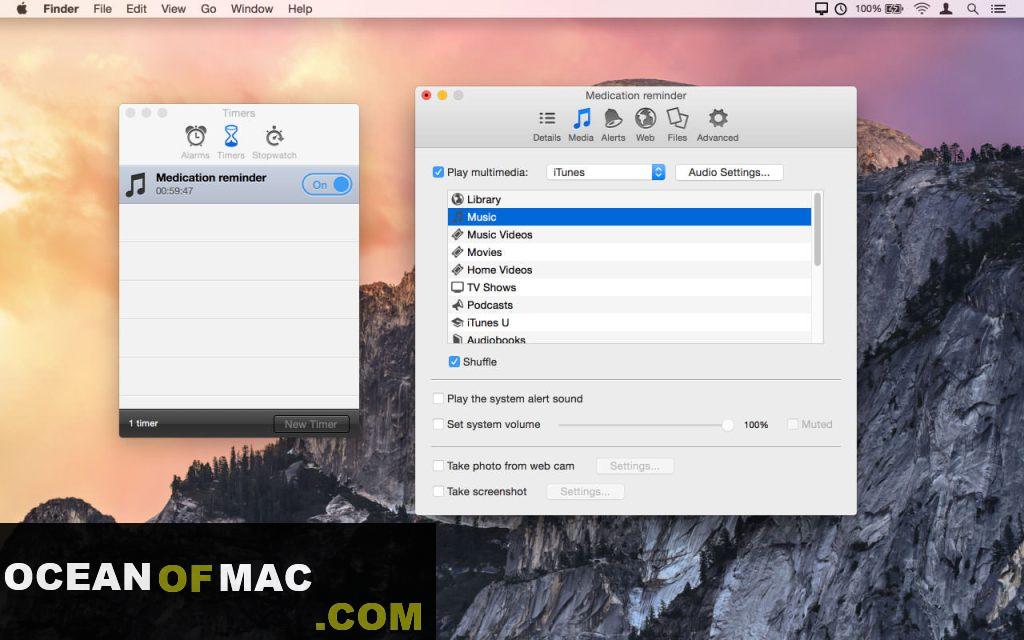Uncheck the Play multimedia checkbox
Screen dimensions: 1024x640
point(438,172)
